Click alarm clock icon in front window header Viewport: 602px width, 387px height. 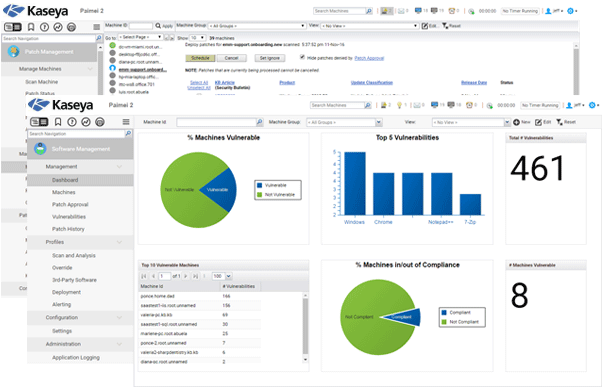pyautogui.click(x=469, y=105)
